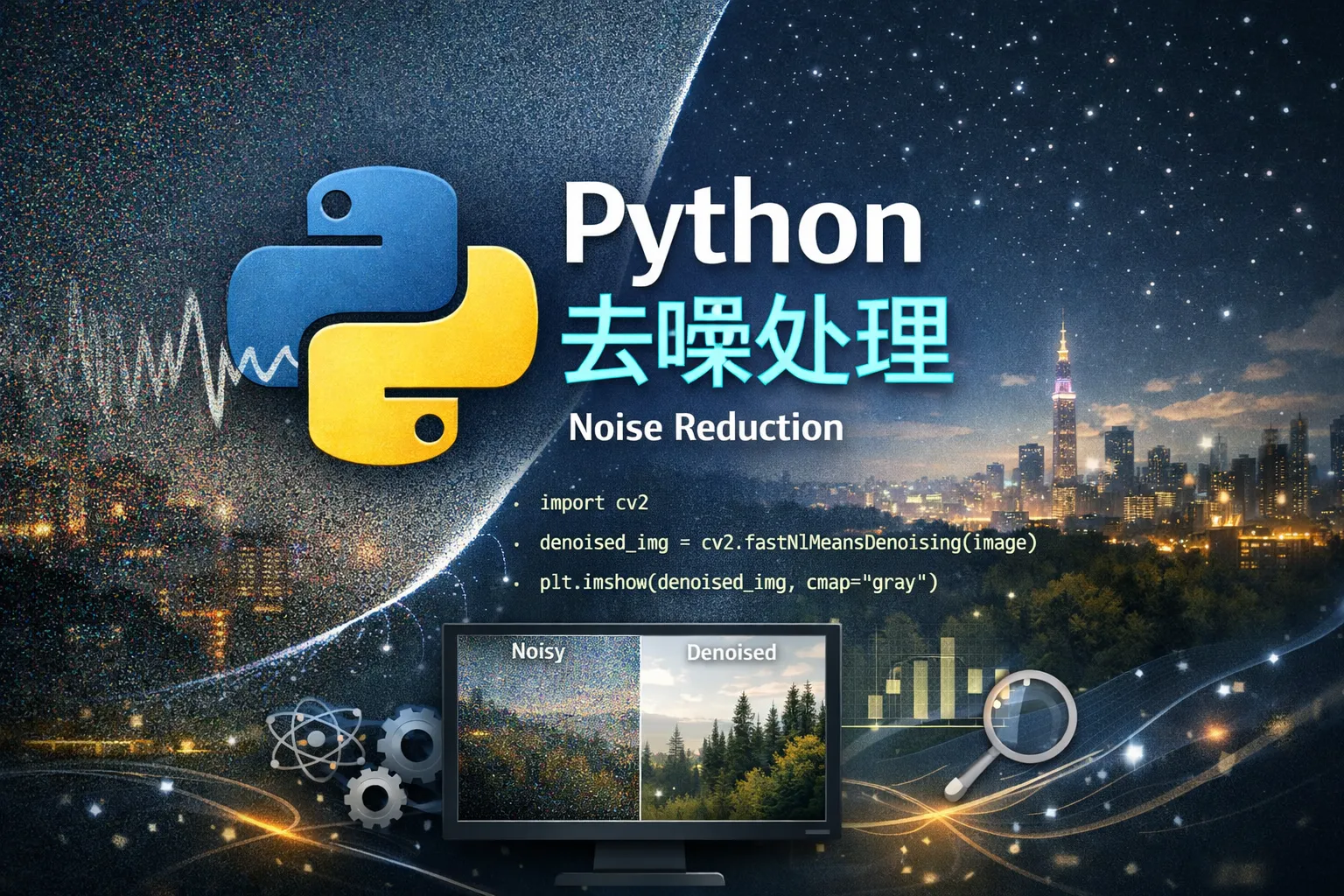Click the "Noise Reduction" subtitle text
Viewport: 1344px width, 896px height.
point(706,427)
